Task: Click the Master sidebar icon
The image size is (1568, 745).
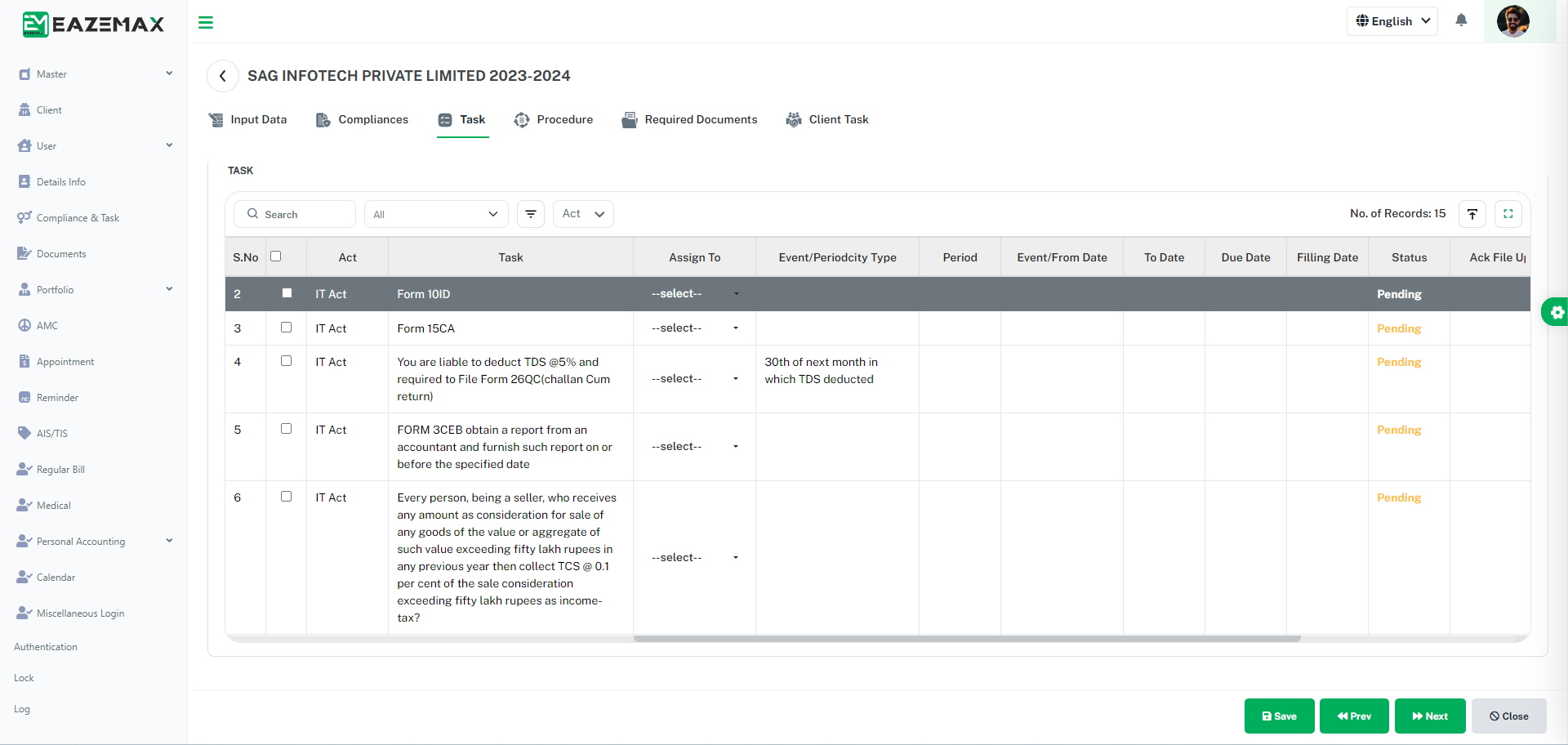Action: pos(24,74)
